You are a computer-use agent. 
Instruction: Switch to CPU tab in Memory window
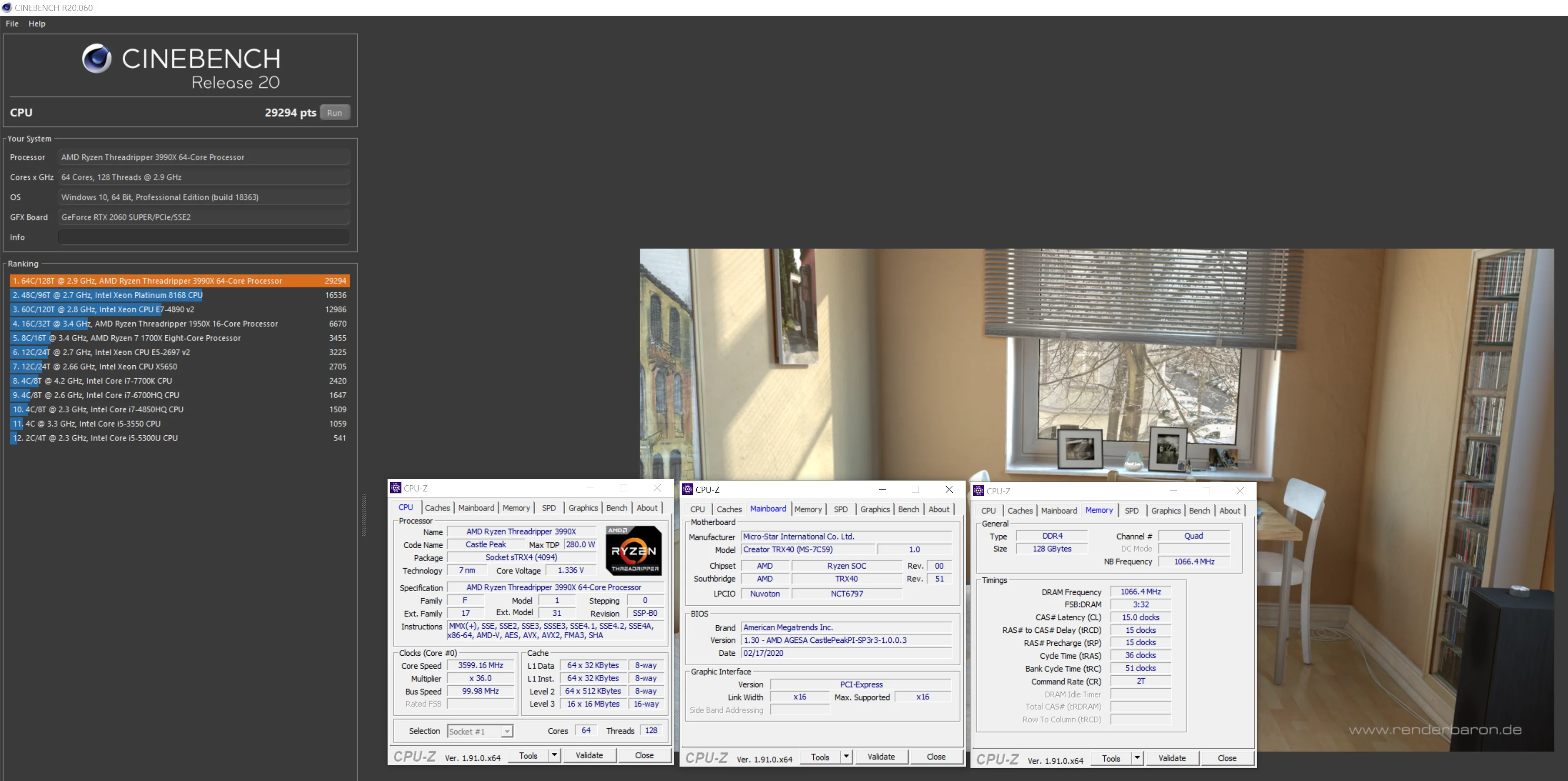tap(989, 511)
